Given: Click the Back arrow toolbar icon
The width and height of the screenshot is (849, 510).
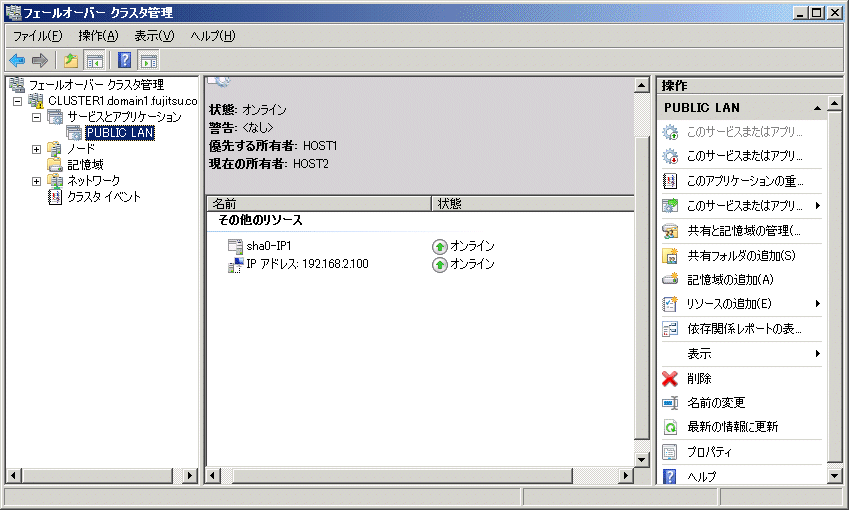Looking at the screenshot, I should [x=17, y=60].
